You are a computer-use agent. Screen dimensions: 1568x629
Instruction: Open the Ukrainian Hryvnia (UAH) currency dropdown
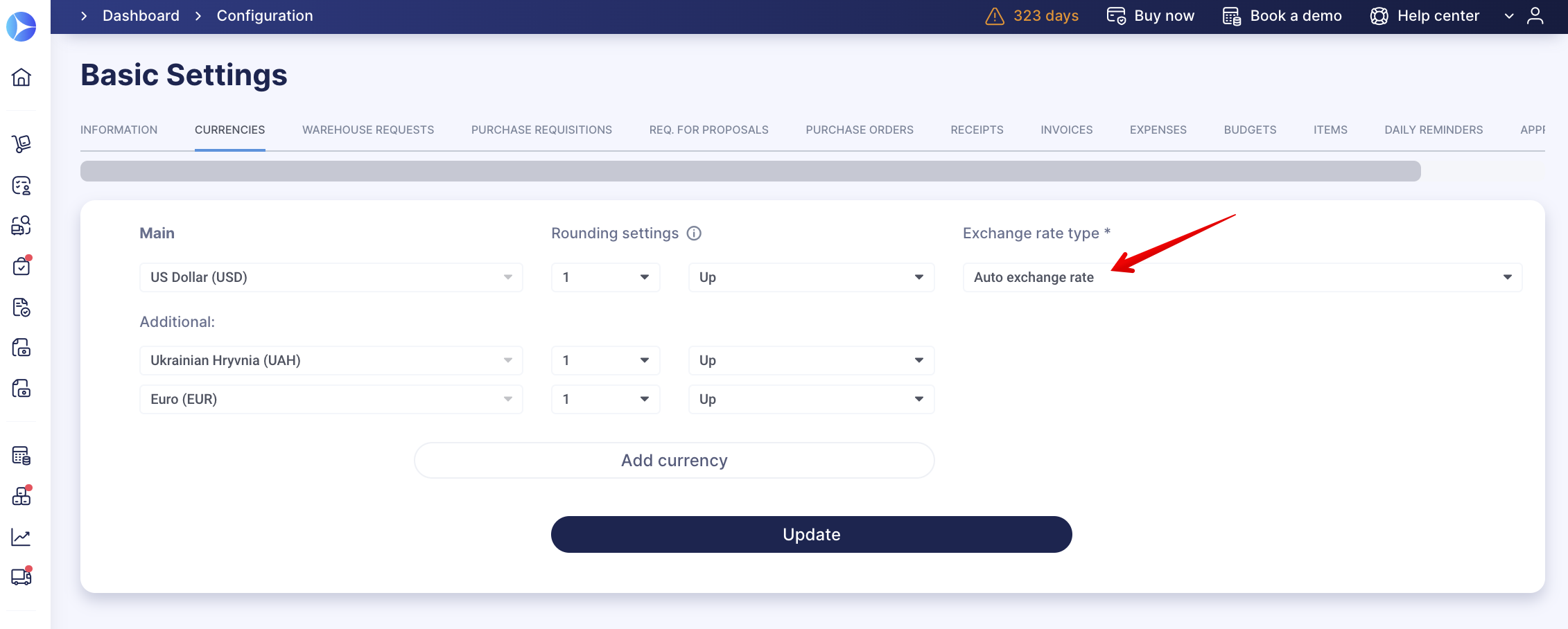(x=331, y=360)
